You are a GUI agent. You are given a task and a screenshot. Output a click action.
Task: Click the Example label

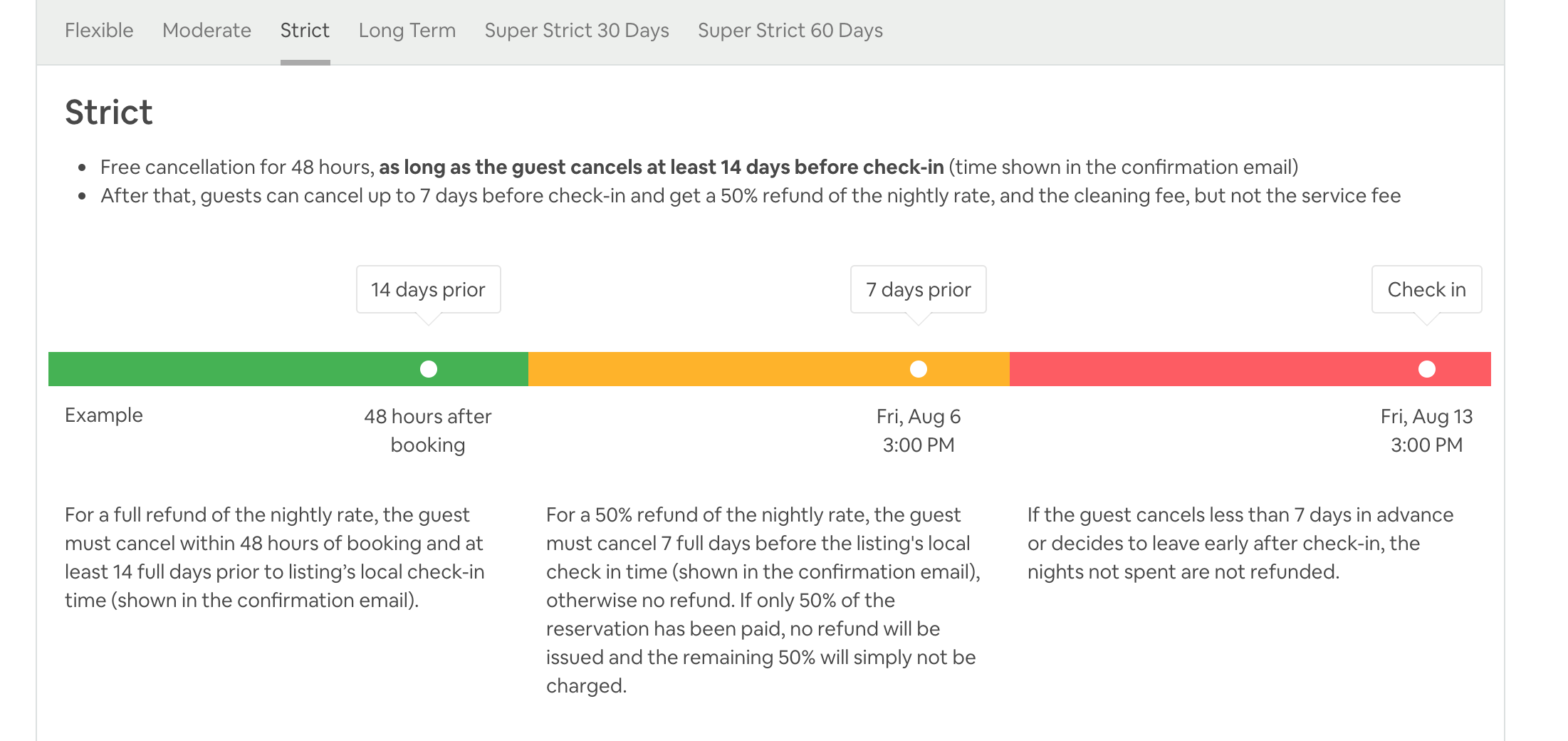pos(104,415)
